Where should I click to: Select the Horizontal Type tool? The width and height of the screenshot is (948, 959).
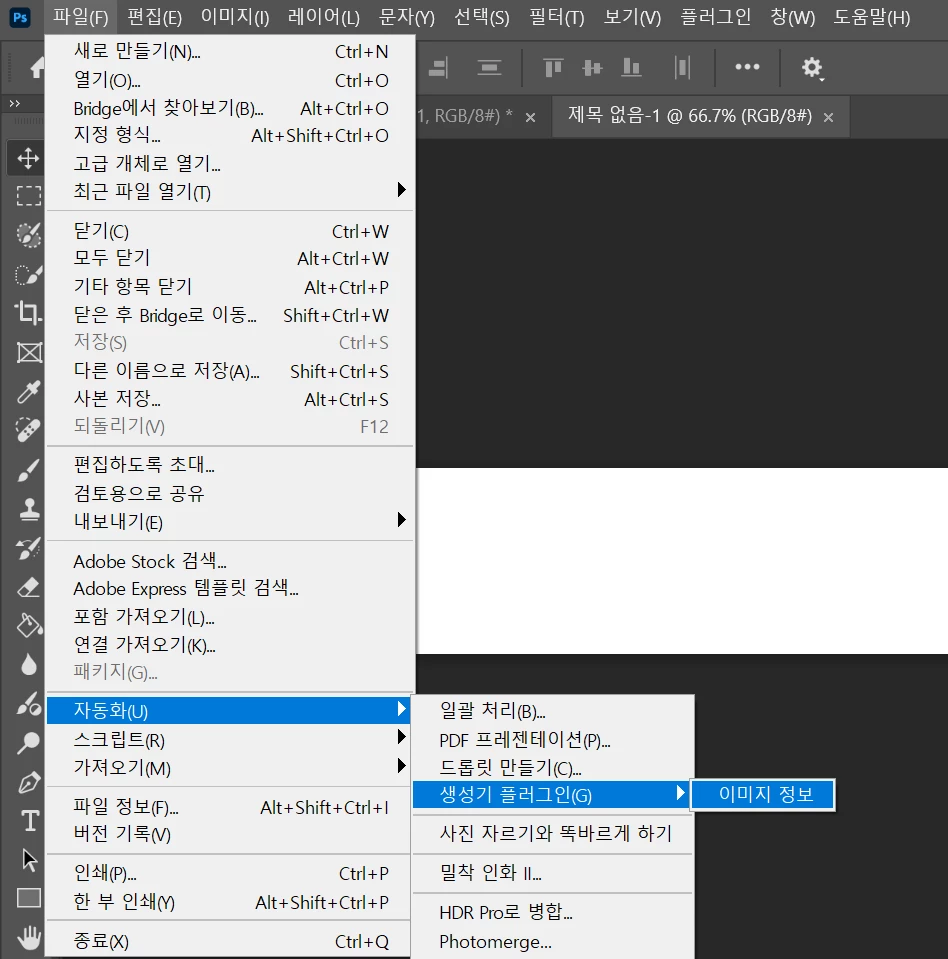click(29, 821)
